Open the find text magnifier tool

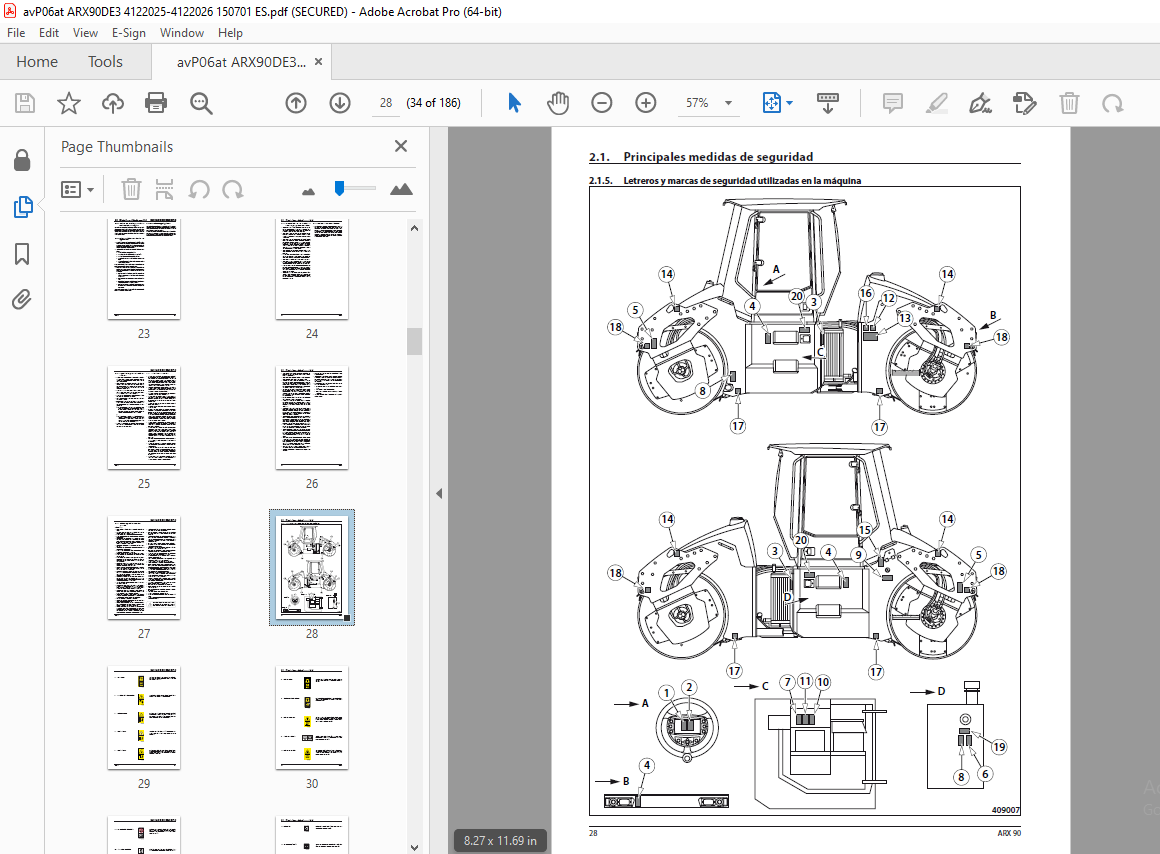(200, 103)
